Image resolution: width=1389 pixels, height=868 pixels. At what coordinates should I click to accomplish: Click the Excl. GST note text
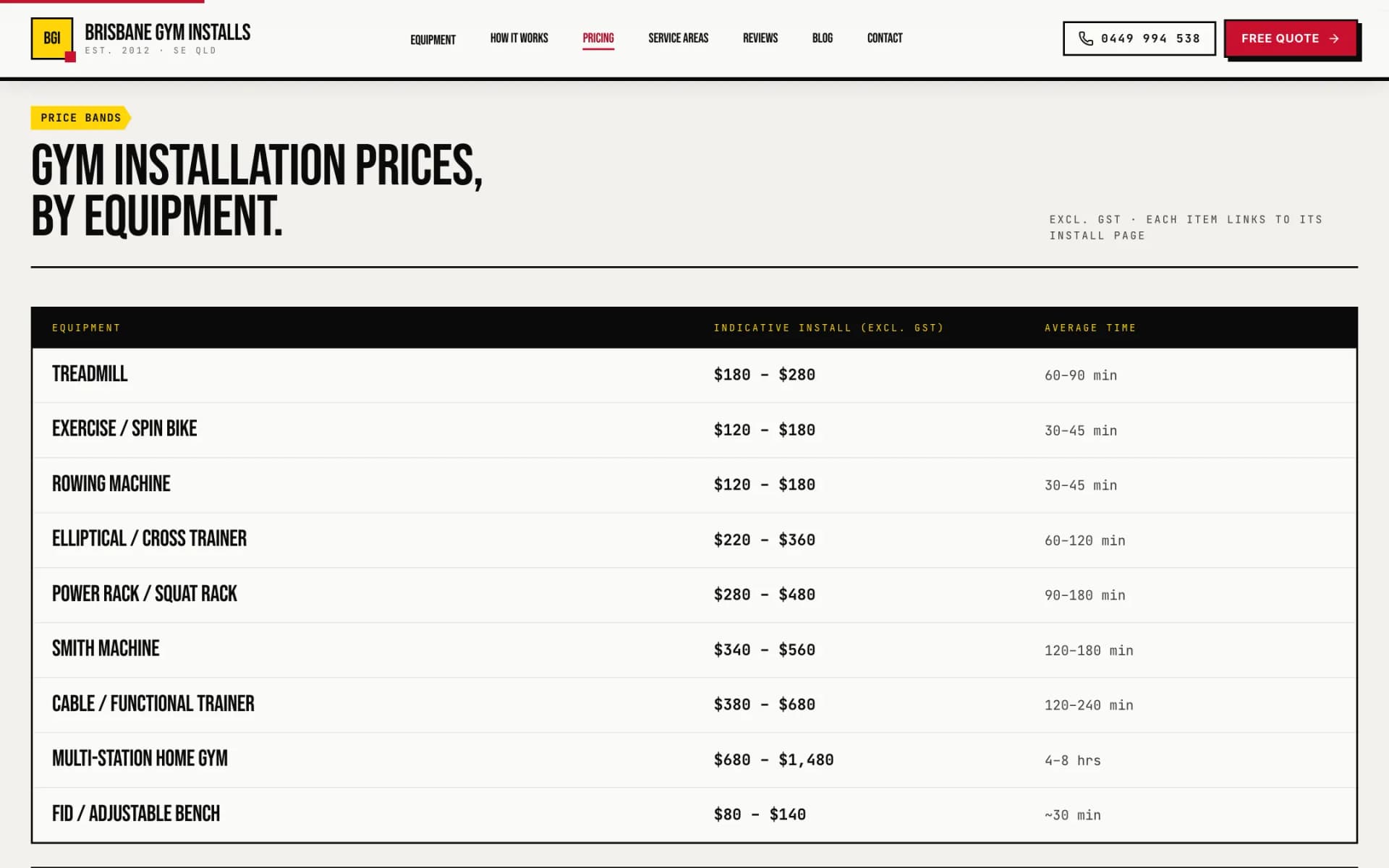[x=1186, y=227]
